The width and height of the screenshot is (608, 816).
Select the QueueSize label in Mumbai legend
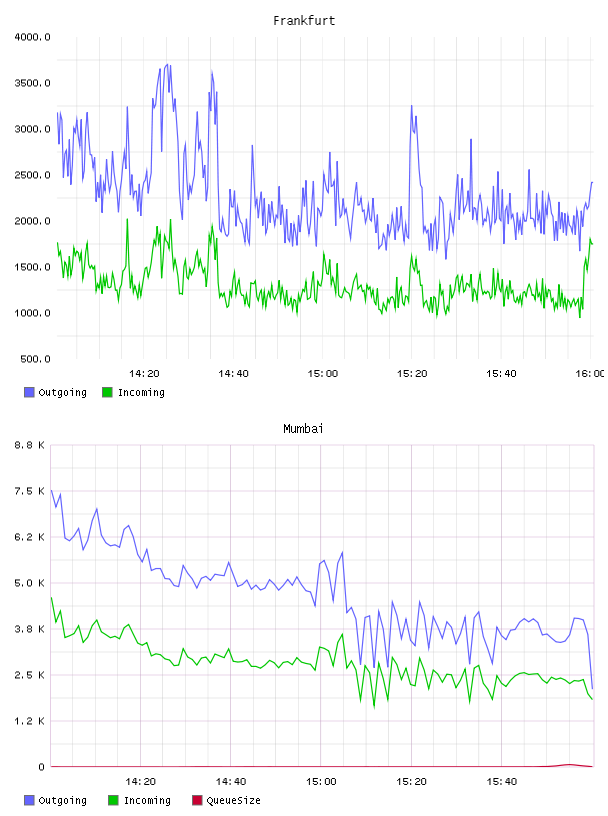(x=233, y=800)
